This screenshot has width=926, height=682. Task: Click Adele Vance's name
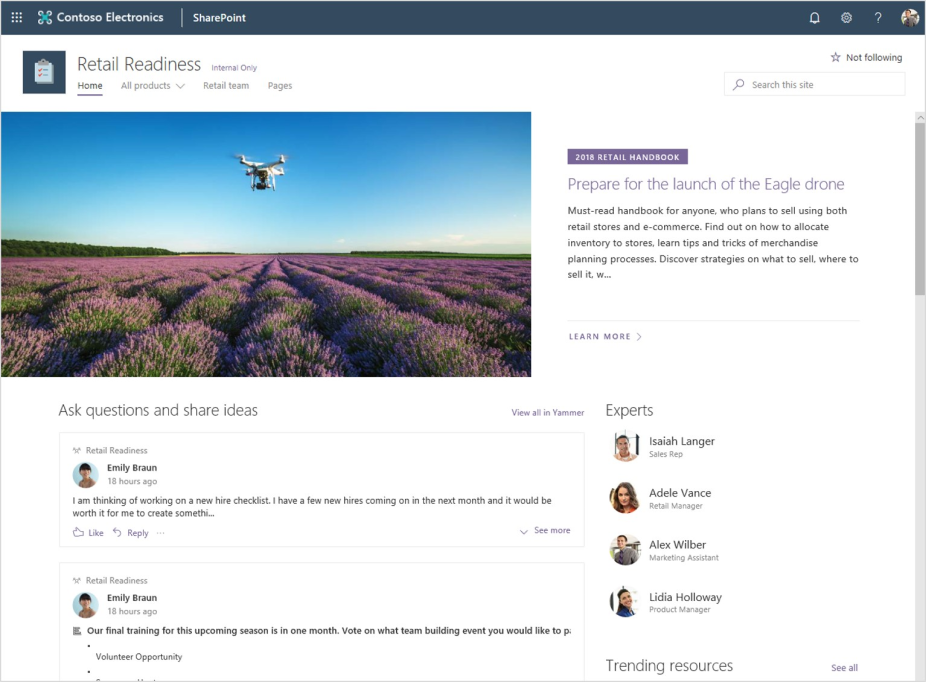[x=680, y=493]
